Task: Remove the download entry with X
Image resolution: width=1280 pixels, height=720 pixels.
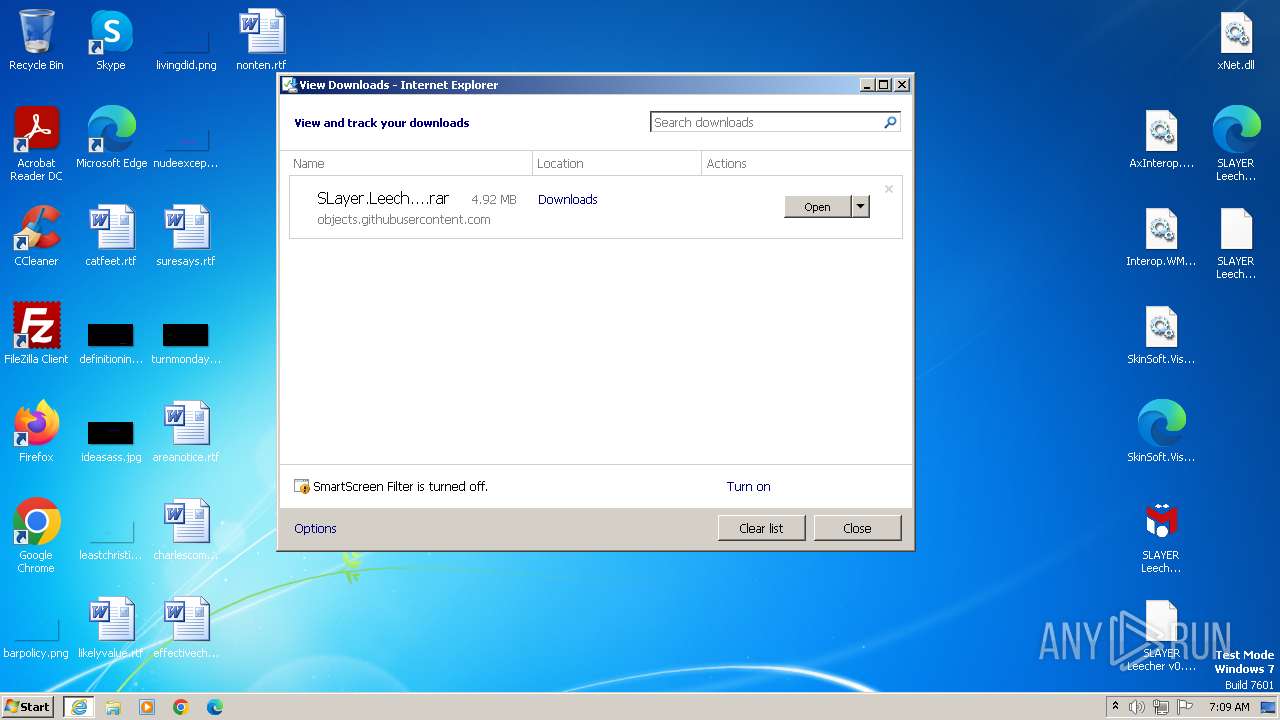Action: click(888, 188)
